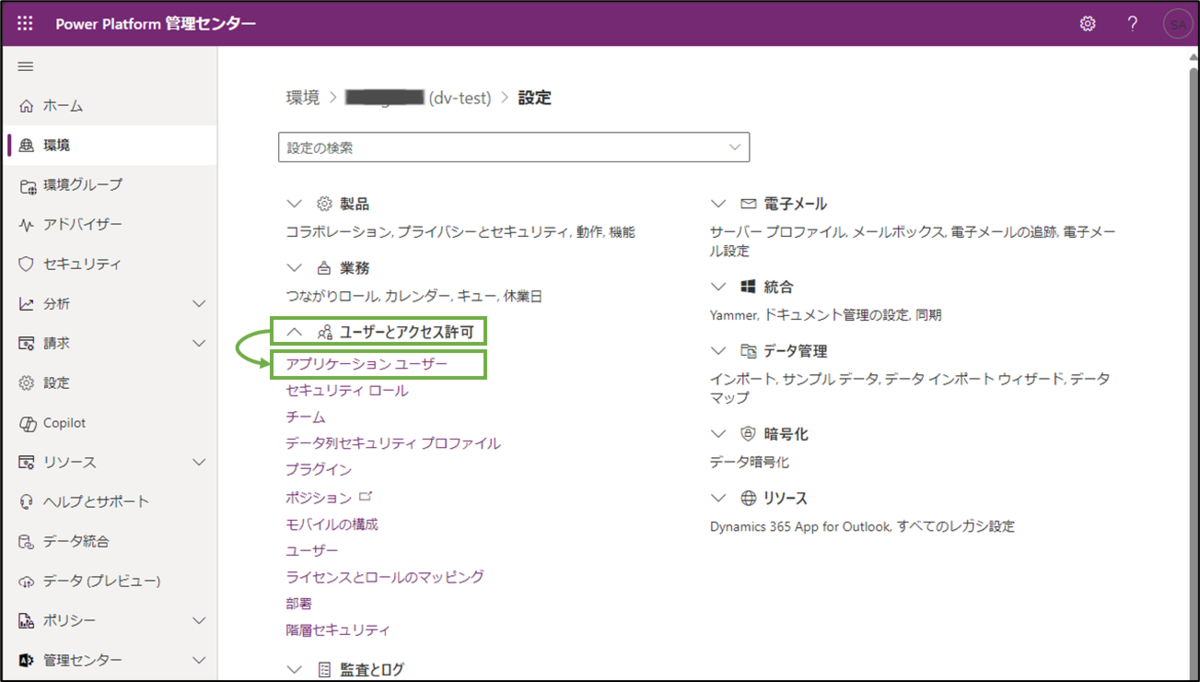Click the ホーム house icon

click(27, 106)
